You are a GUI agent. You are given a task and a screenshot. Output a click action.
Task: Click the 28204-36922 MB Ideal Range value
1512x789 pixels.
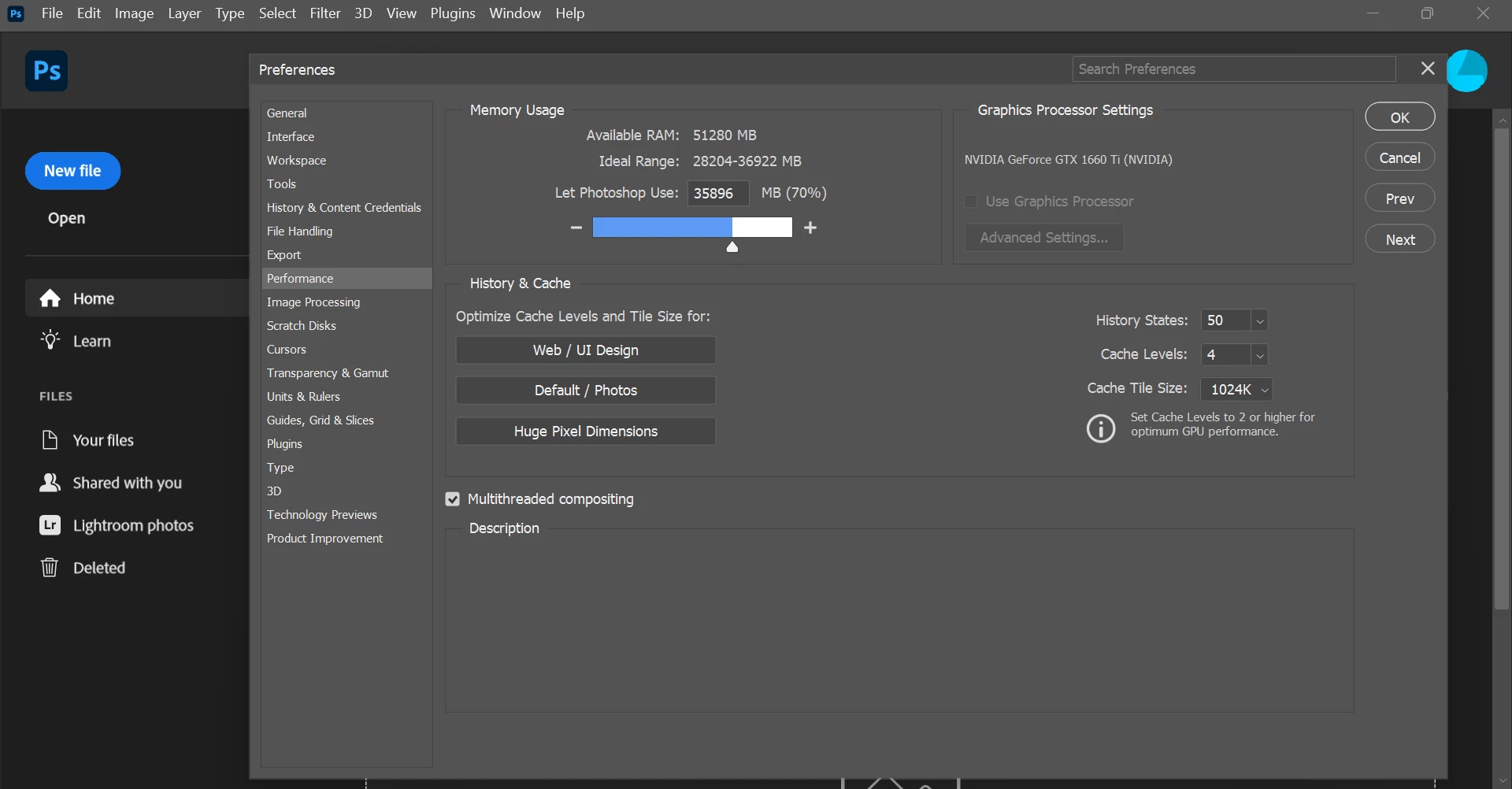point(747,161)
